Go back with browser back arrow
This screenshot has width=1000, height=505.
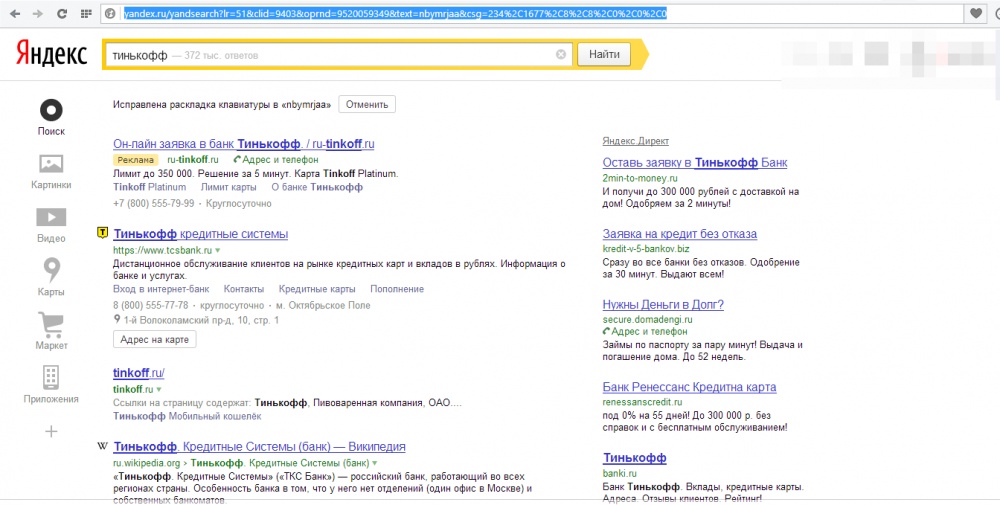coord(15,13)
